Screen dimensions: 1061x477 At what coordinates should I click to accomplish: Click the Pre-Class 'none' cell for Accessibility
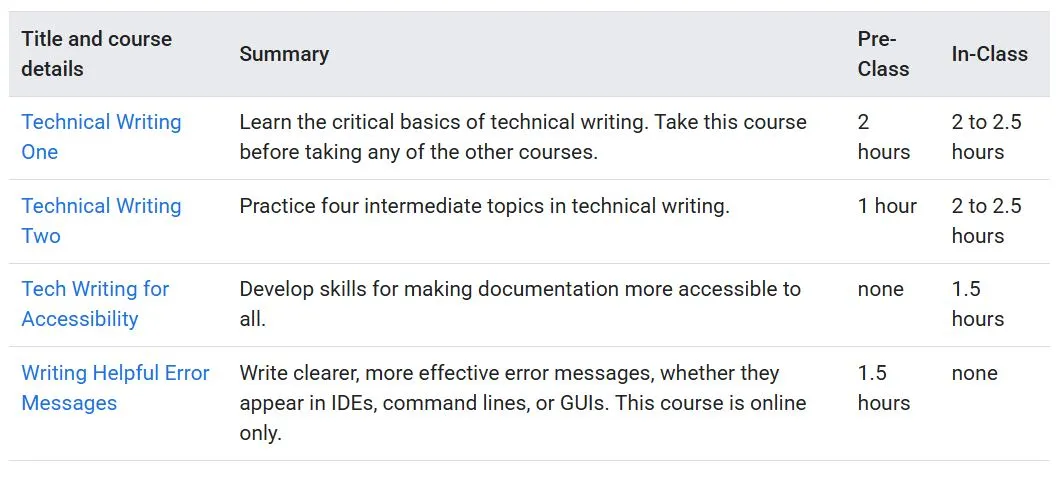click(880, 289)
